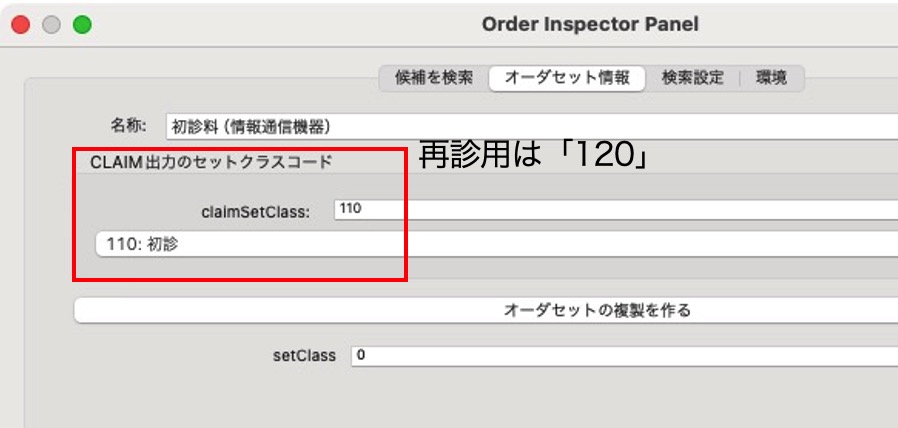Click the 再診用は「120」 annotation text
The width and height of the screenshot is (898, 428).
tap(528, 157)
